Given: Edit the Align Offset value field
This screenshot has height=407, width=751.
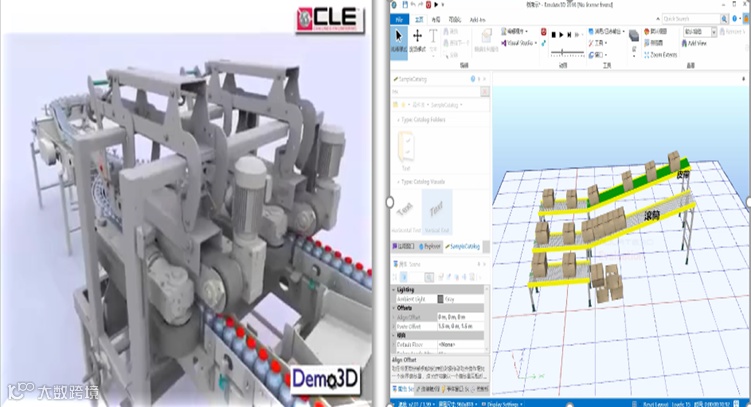Looking at the screenshot, I should [460, 317].
